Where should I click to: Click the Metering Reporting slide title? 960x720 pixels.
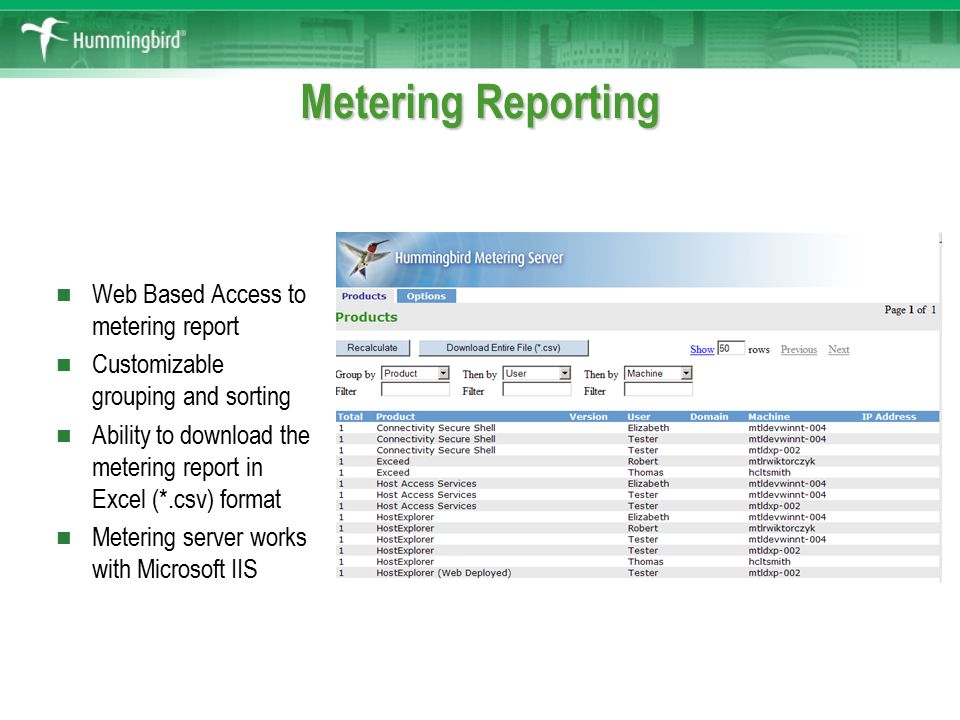pos(480,104)
